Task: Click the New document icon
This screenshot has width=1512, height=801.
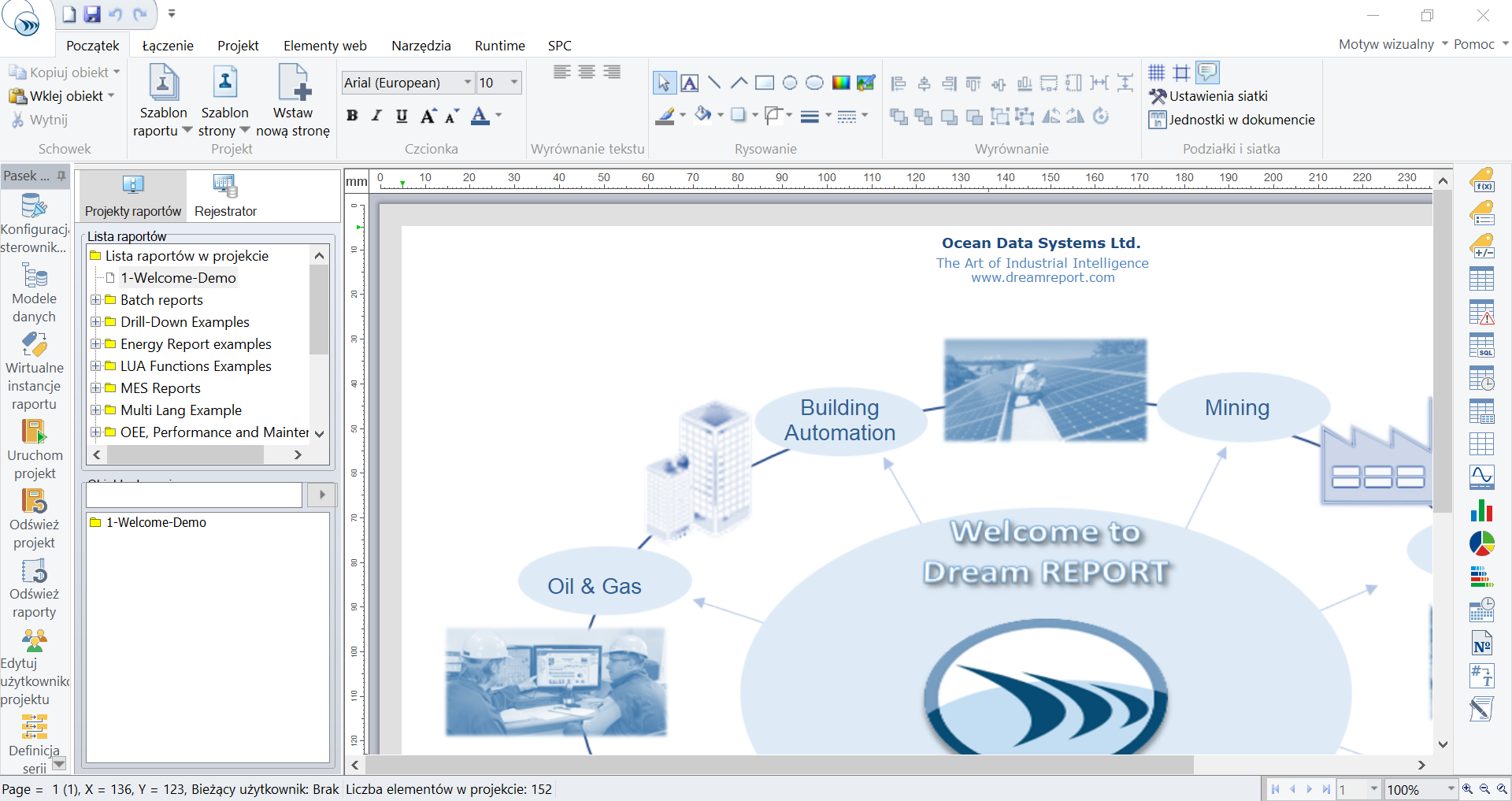Action: point(69,14)
